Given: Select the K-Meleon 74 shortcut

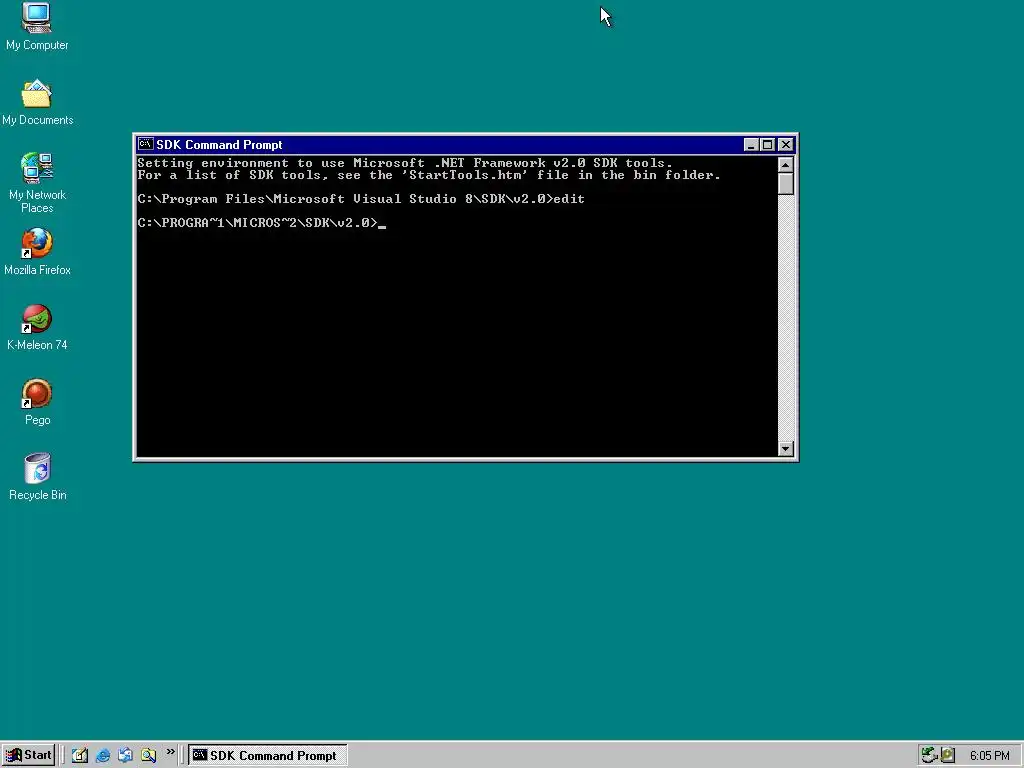Looking at the screenshot, I should [x=37, y=327].
